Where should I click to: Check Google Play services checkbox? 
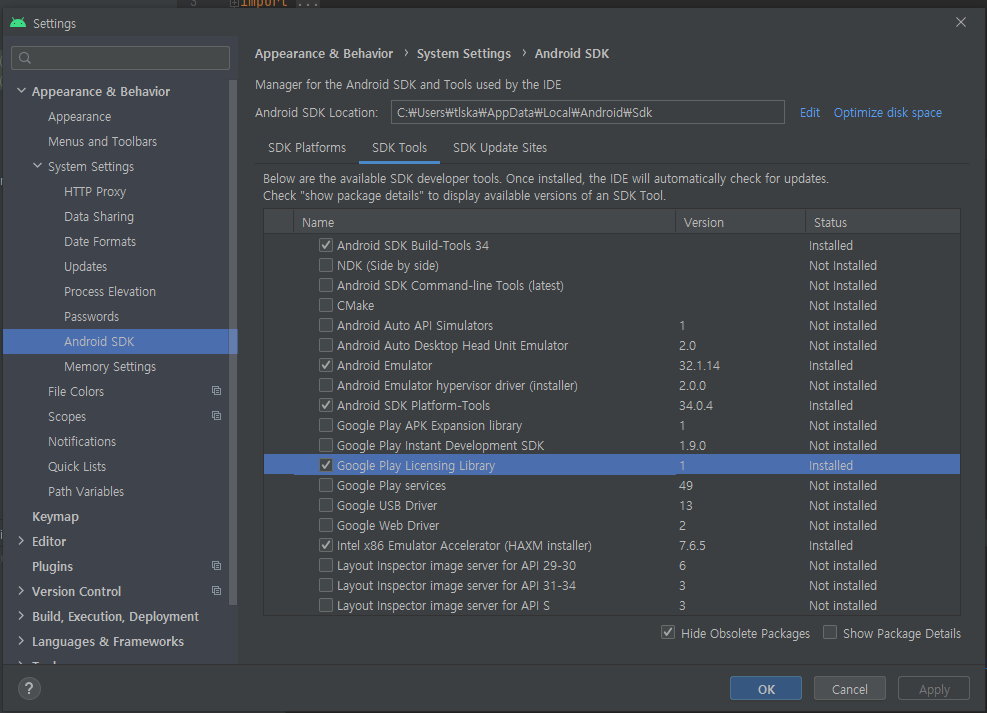(326, 485)
